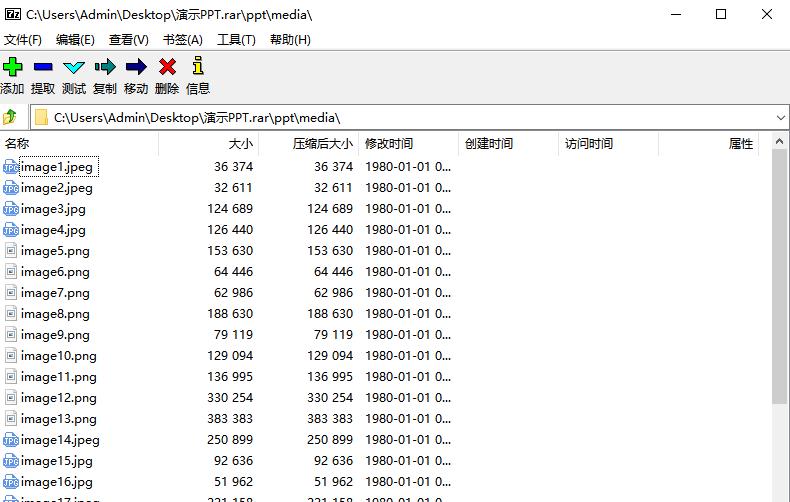Open the 工具(T) menu
The width and height of the screenshot is (790, 502).
click(236, 39)
